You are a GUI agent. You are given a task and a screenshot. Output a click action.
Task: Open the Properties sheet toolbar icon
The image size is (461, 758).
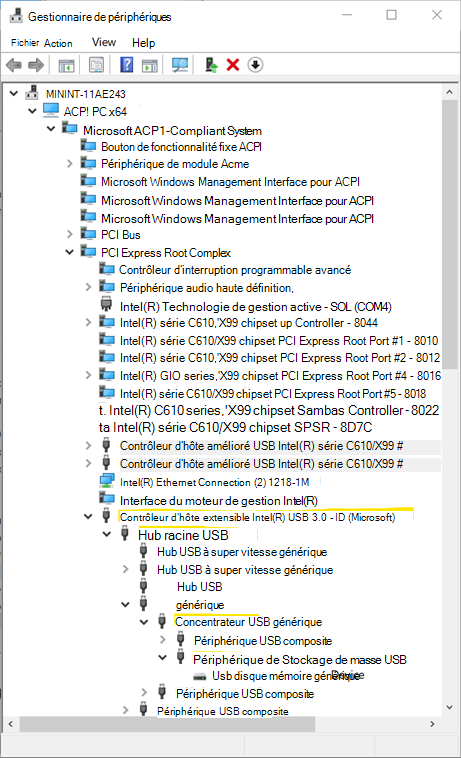point(96,65)
